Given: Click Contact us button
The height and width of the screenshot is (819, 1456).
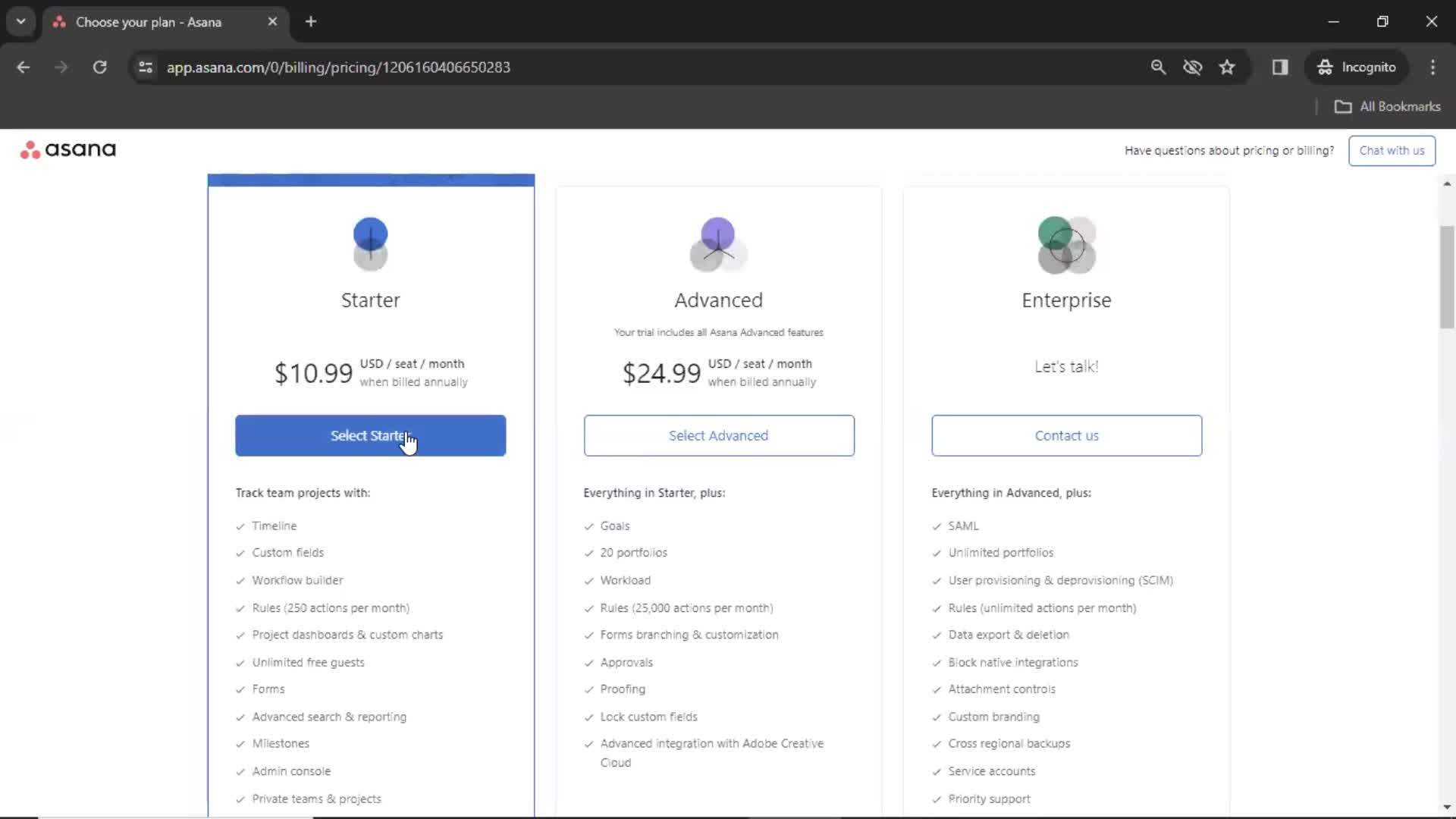Looking at the screenshot, I should pos(1066,435).
